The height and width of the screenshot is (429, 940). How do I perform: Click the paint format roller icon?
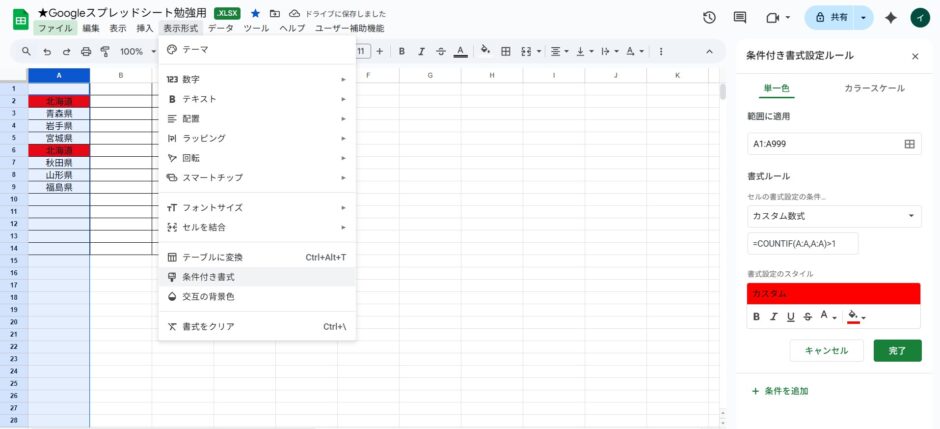tap(104, 51)
